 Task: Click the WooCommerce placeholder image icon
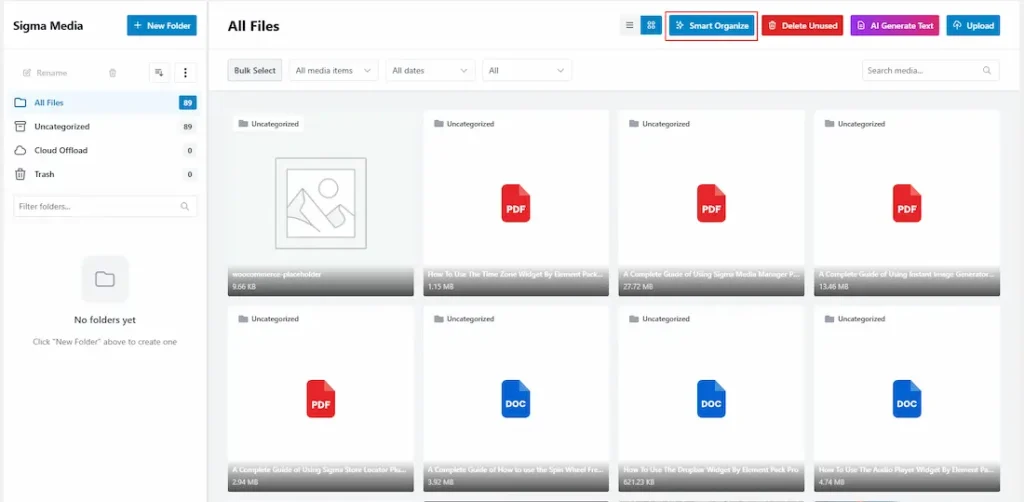pos(320,203)
